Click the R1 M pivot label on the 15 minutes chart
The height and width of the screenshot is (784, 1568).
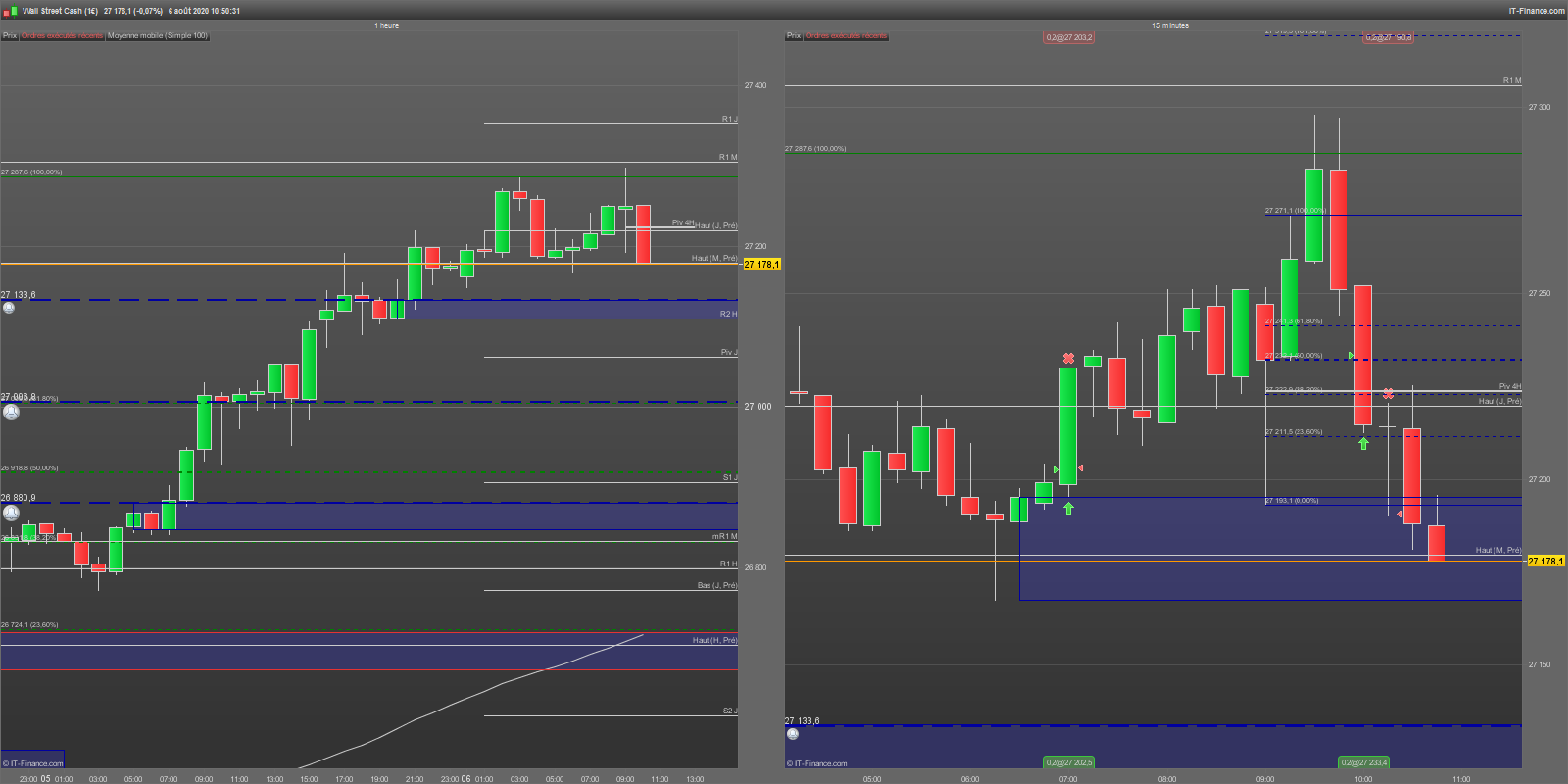coord(1512,80)
